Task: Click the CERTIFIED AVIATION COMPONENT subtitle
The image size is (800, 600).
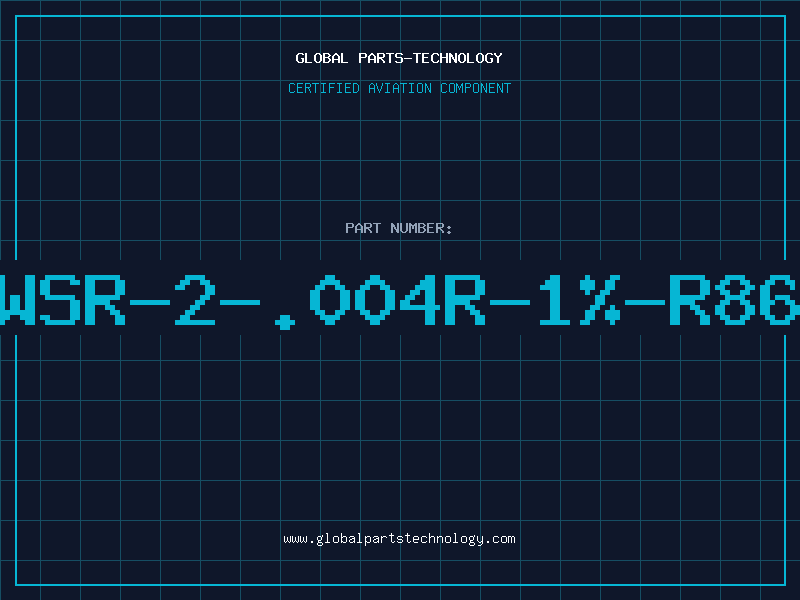Action: tap(399, 88)
